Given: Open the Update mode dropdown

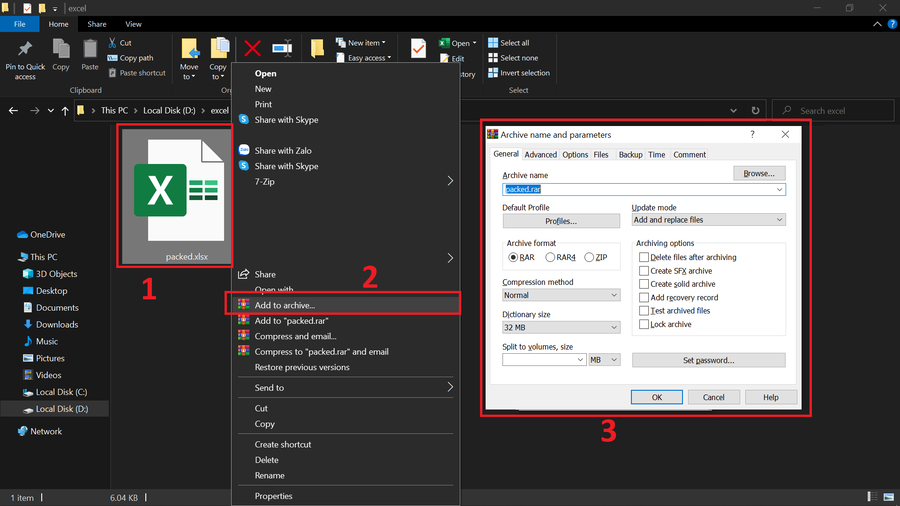Looking at the screenshot, I should [x=708, y=220].
